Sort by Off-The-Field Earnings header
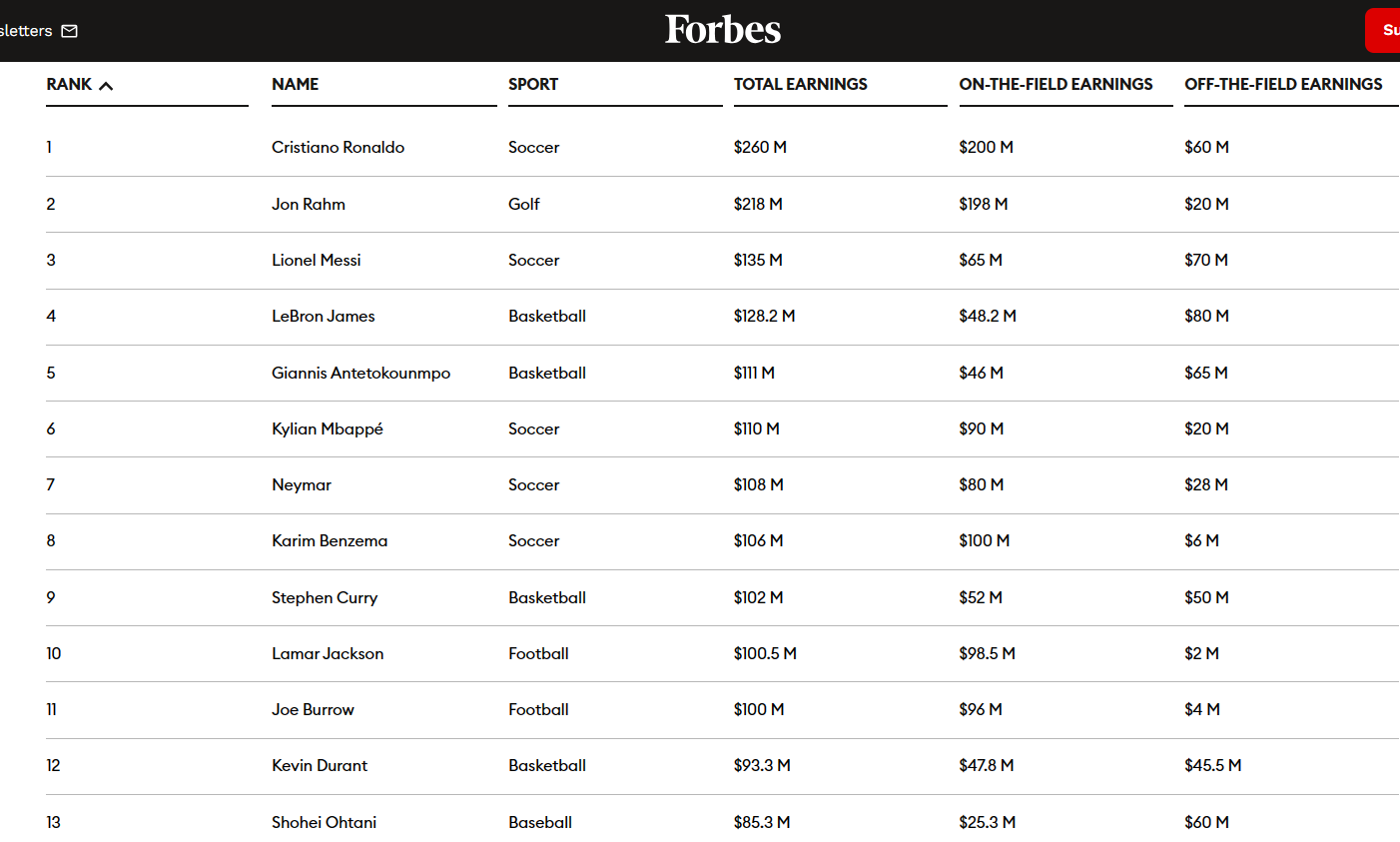Image resolution: width=1400 pixels, height=842 pixels. pos(1283,85)
